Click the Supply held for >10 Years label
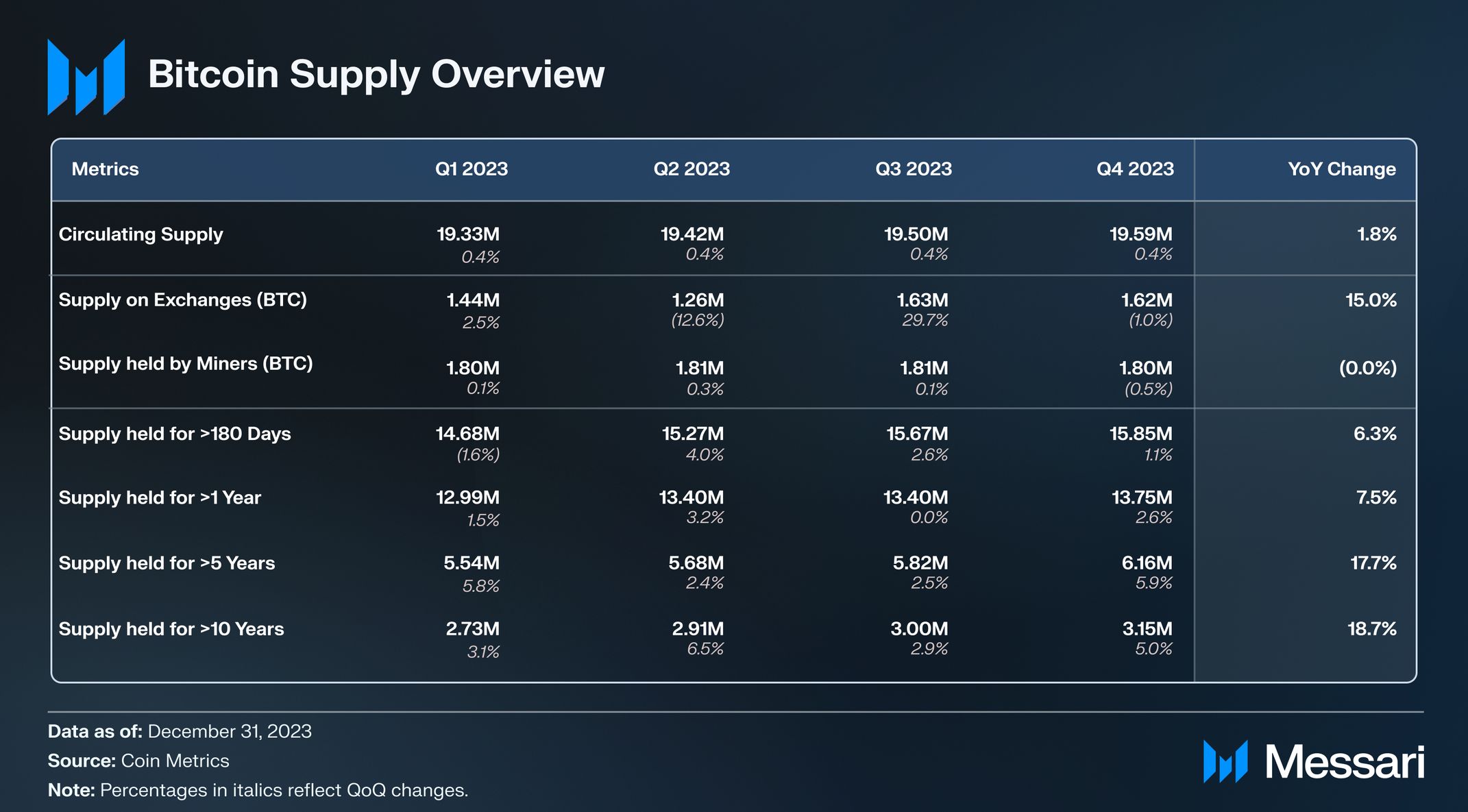Viewport: 1468px width, 812px height. point(171,629)
